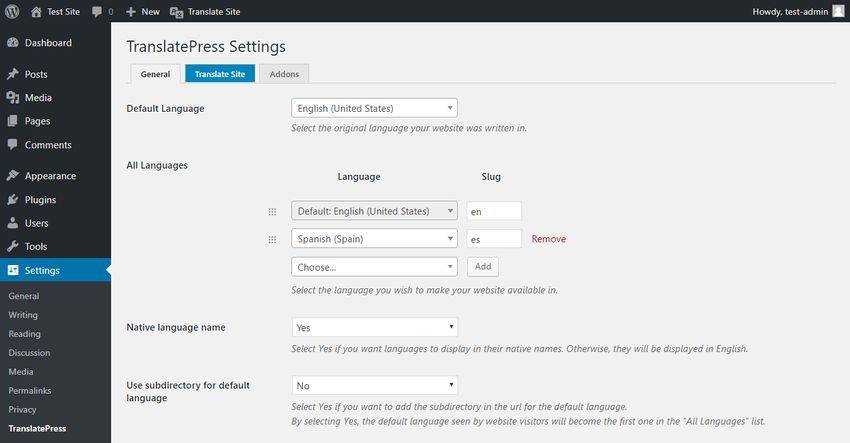Open the comments bubble in admin bar
Viewport: 850px width, 443px height.
click(x=97, y=11)
